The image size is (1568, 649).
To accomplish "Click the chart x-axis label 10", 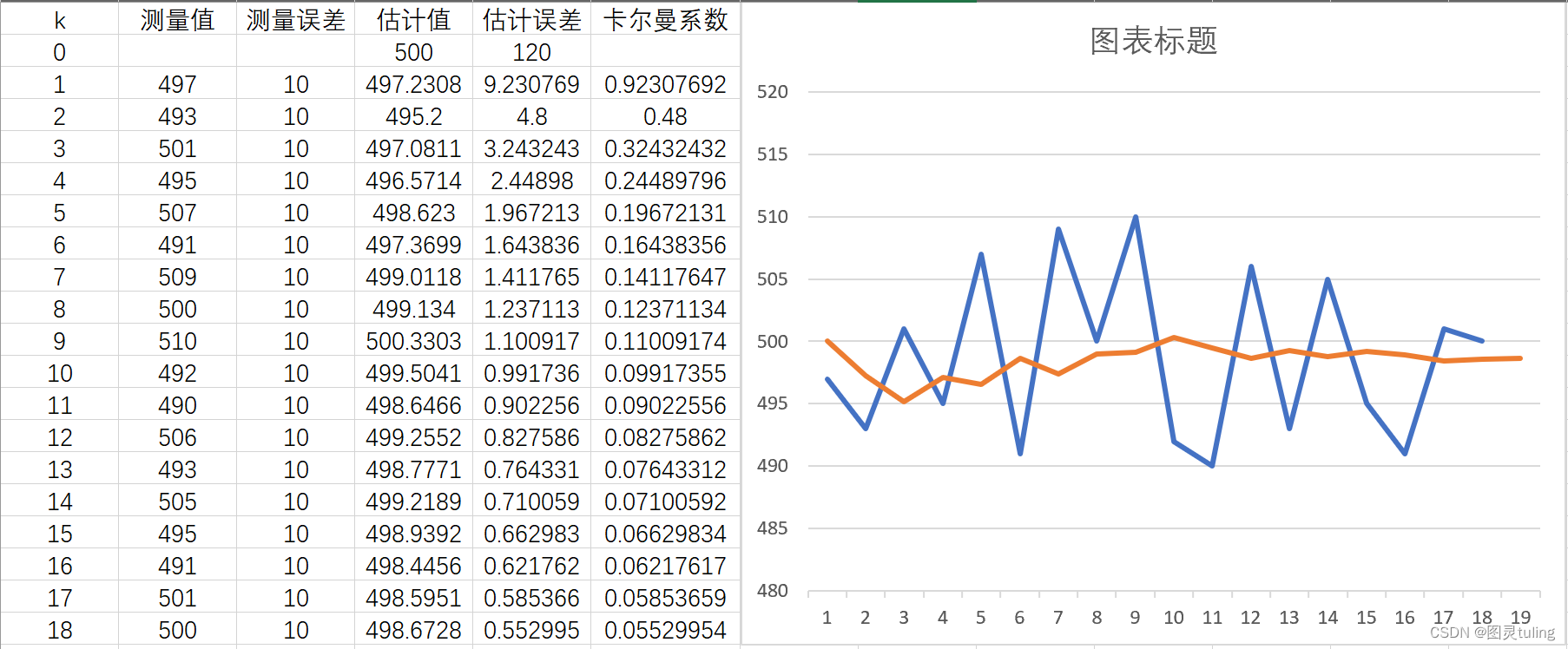I will point(1174,618).
